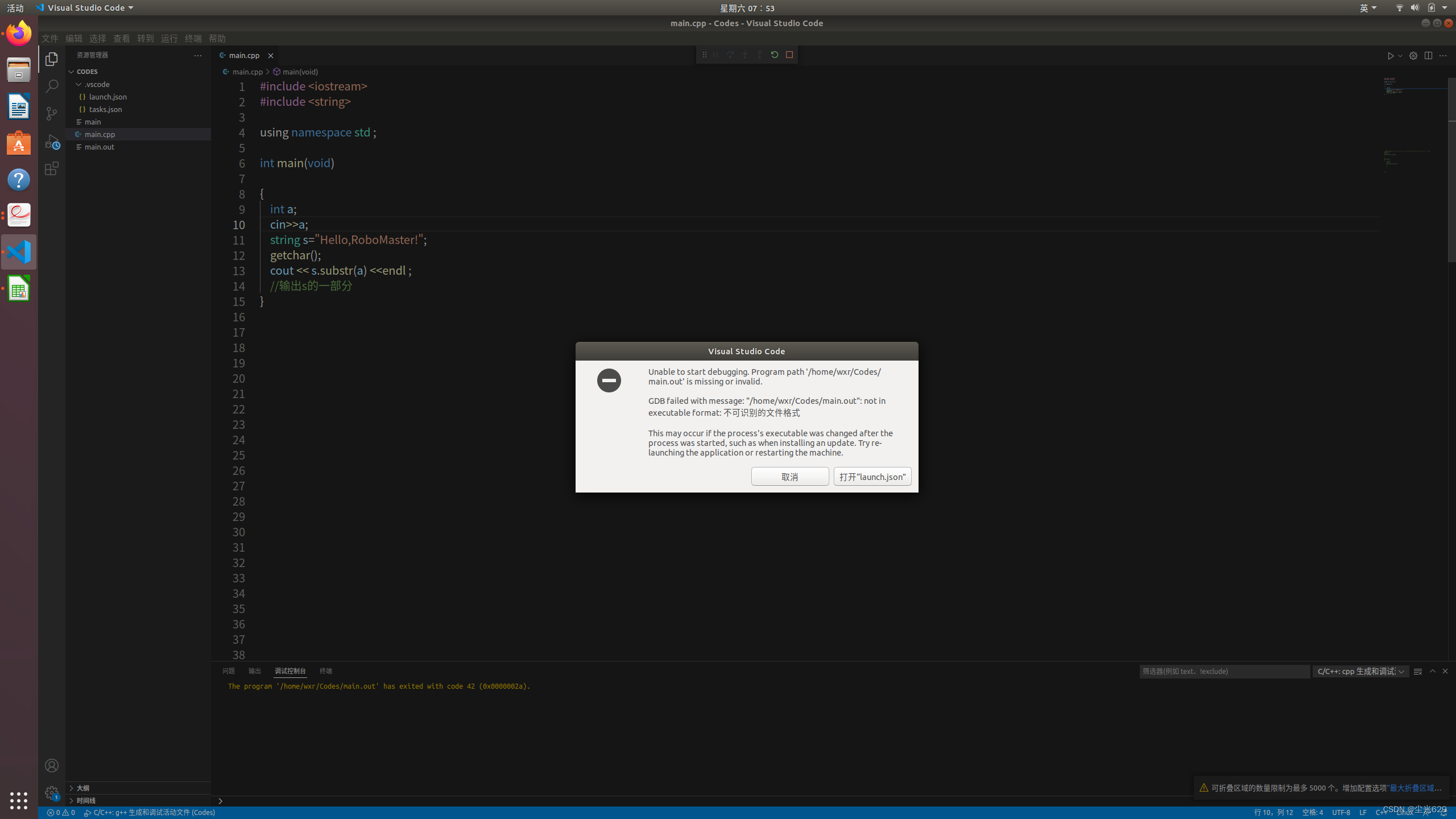The height and width of the screenshot is (819, 1456).
Task: Clear the debug console output
Action: [x=1418, y=672]
